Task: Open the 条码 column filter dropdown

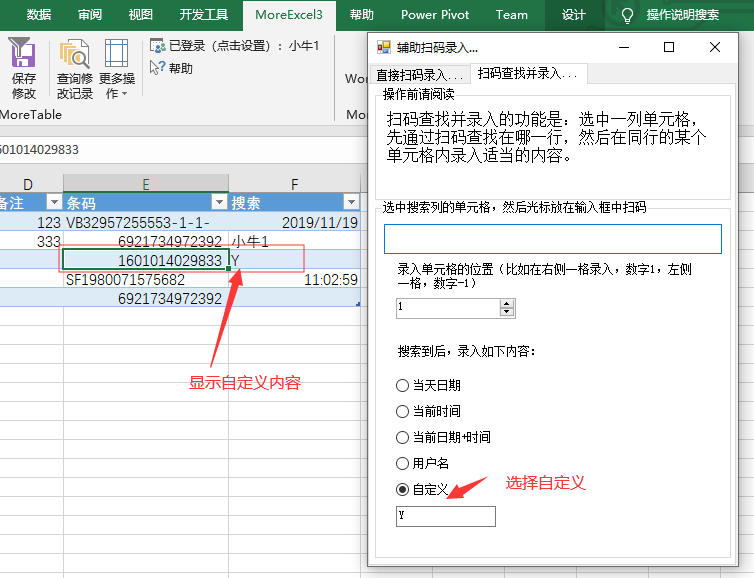Action: [217, 202]
